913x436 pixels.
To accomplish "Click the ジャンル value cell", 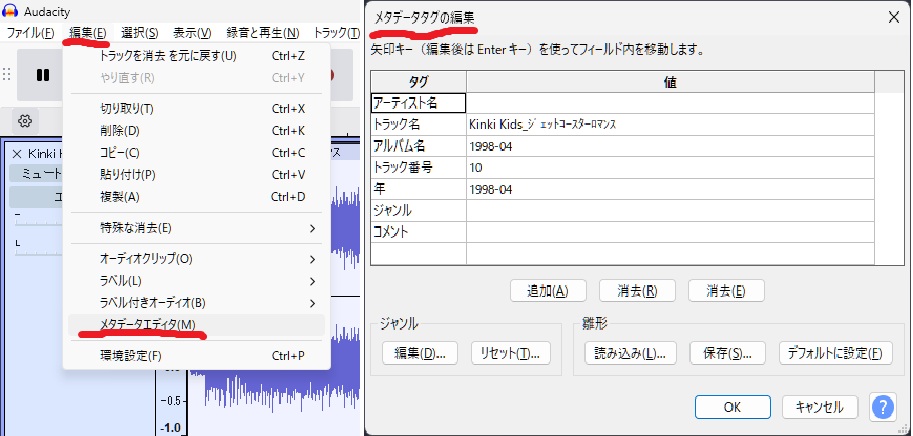I will tap(670, 211).
